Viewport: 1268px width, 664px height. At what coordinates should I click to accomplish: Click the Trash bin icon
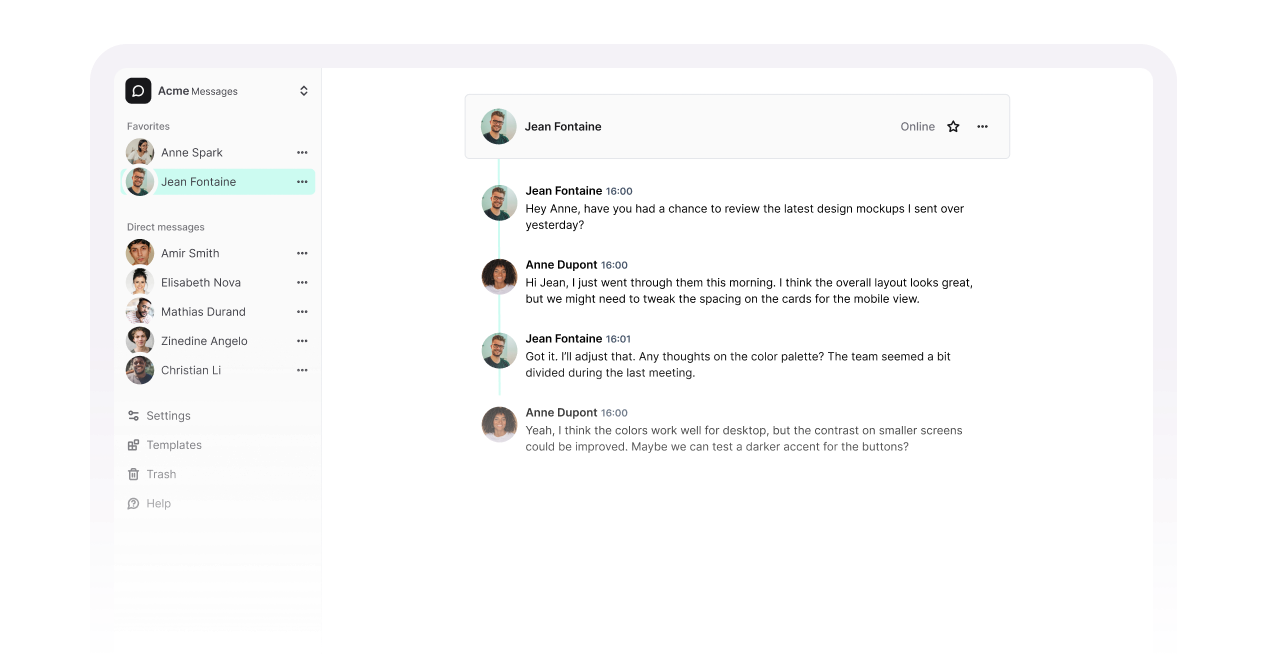click(x=133, y=474)
